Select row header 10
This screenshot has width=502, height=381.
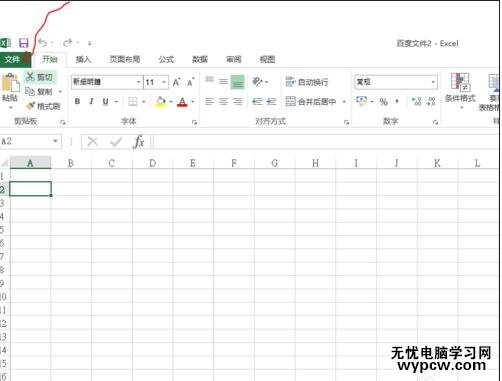(x=4, y=296)
